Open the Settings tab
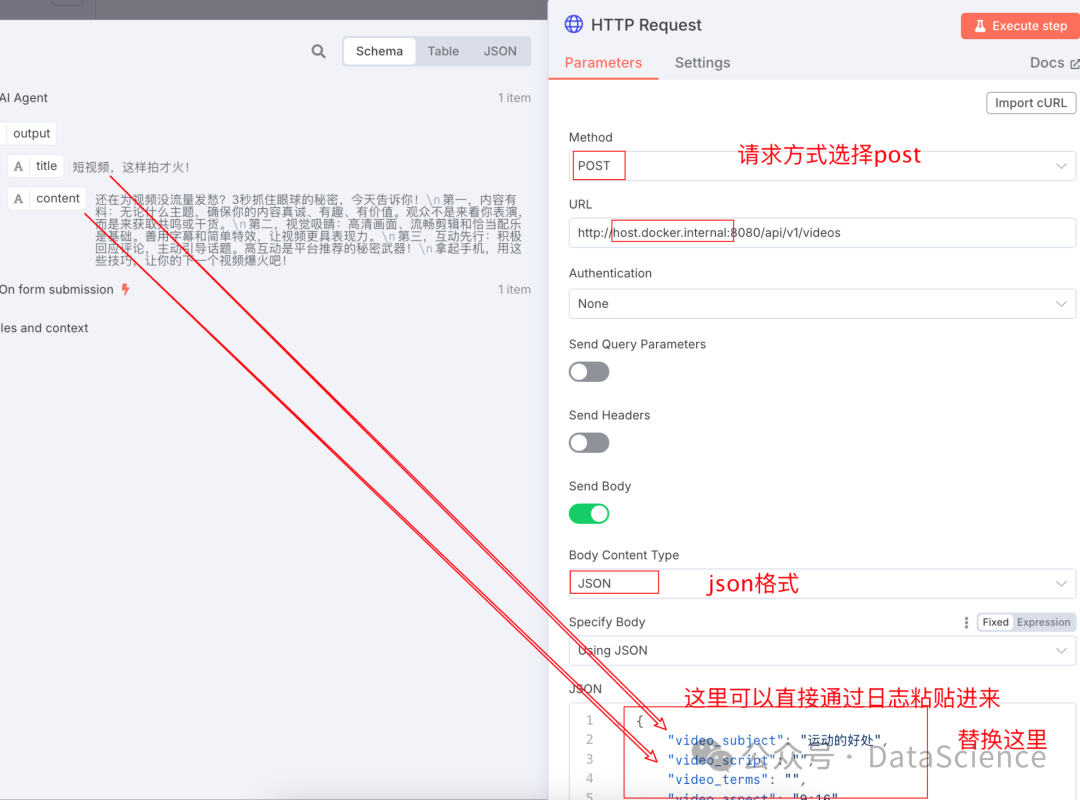Screen dimensions: 1080x800 703,63
